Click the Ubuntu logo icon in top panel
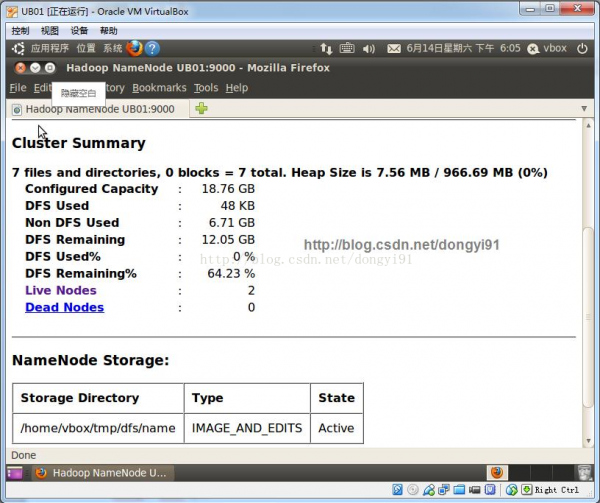 point(18,49)
